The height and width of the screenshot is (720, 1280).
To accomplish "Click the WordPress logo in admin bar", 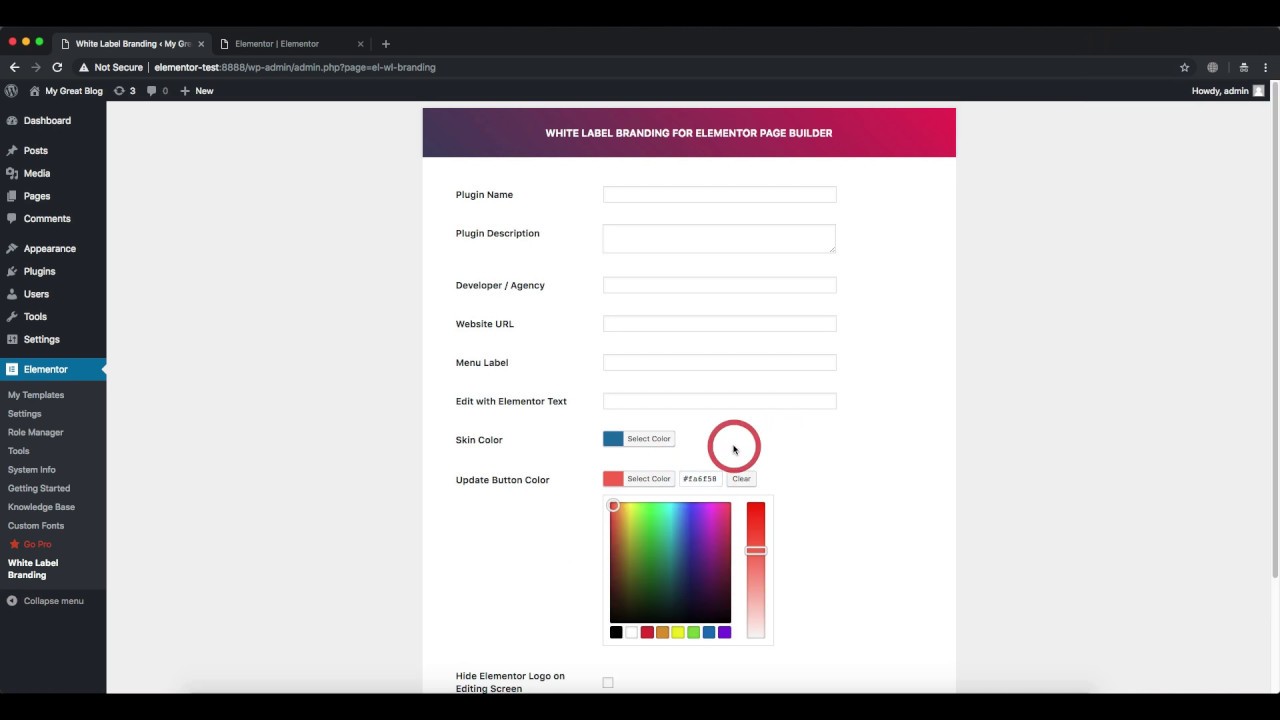I will pos(12,91).
